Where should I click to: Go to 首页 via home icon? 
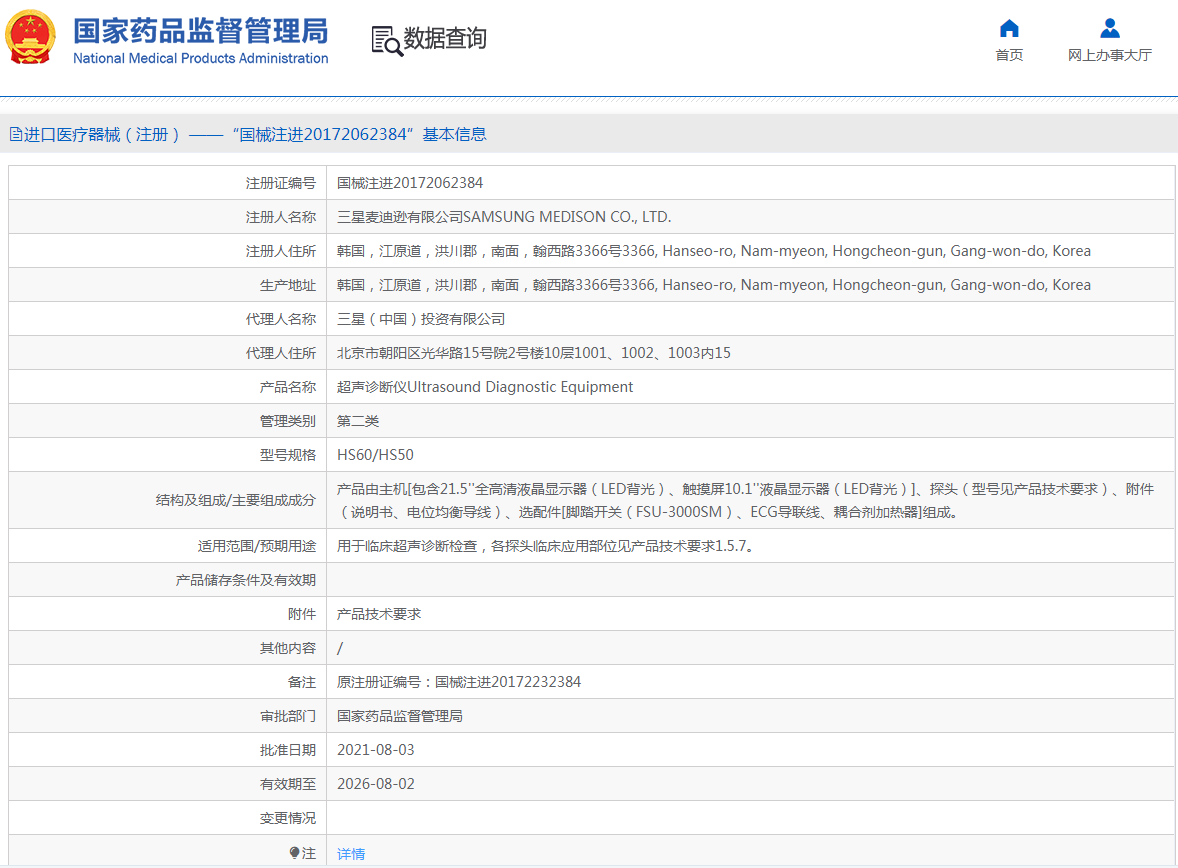(1009, 29)
